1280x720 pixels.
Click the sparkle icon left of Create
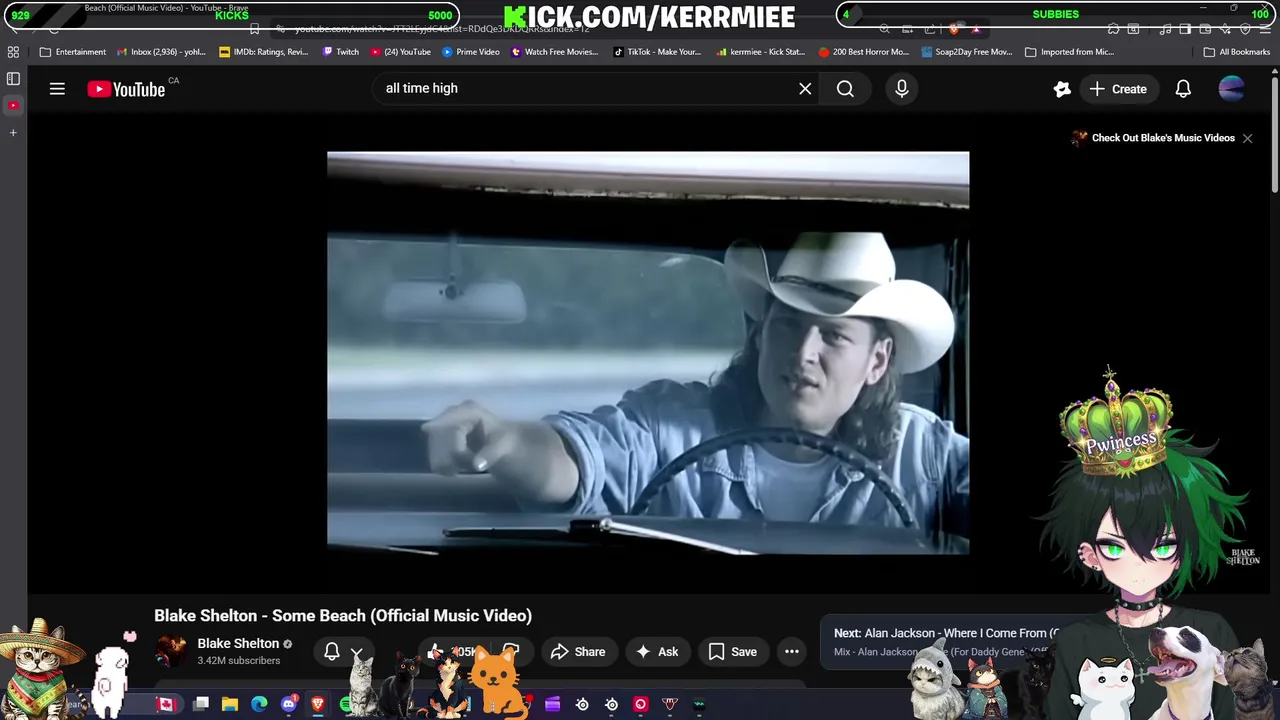[1062, 89]
